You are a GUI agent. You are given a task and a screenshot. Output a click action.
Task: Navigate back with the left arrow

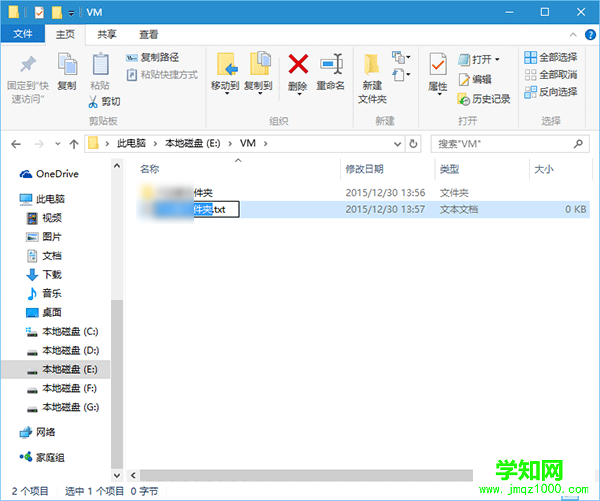click(16, 144)
